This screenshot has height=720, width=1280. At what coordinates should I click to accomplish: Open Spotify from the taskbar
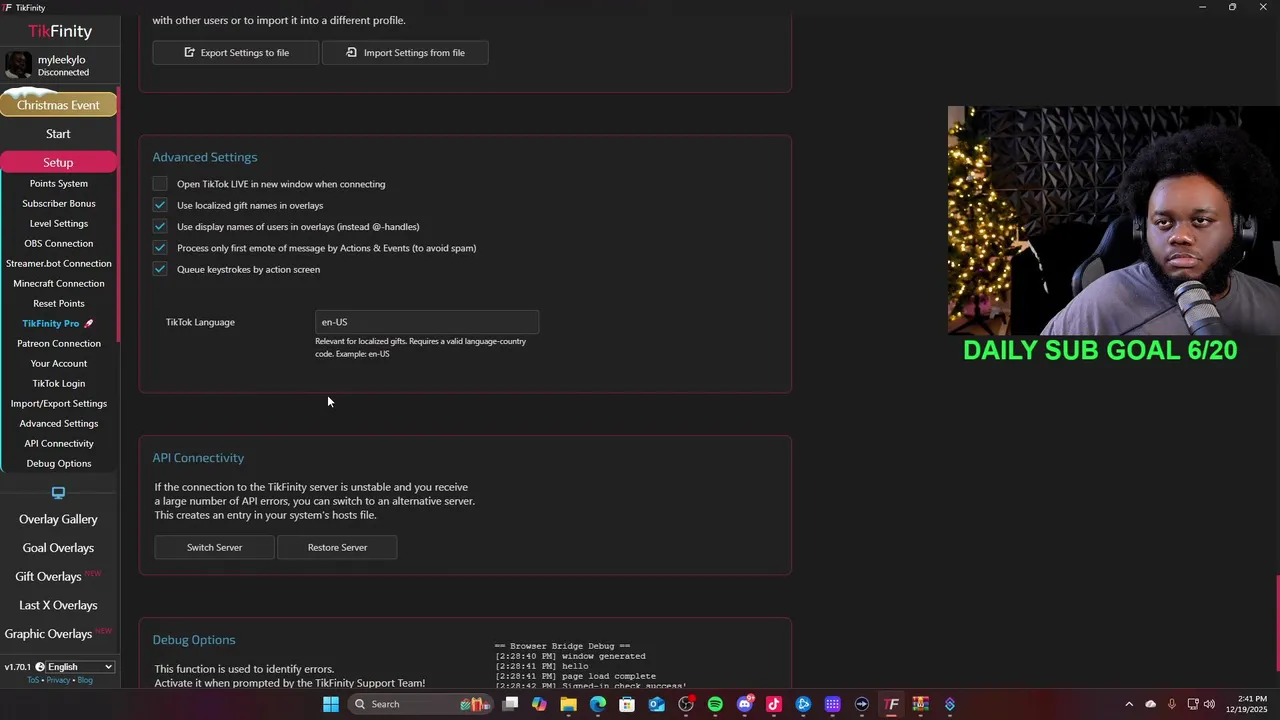[715, 704]
